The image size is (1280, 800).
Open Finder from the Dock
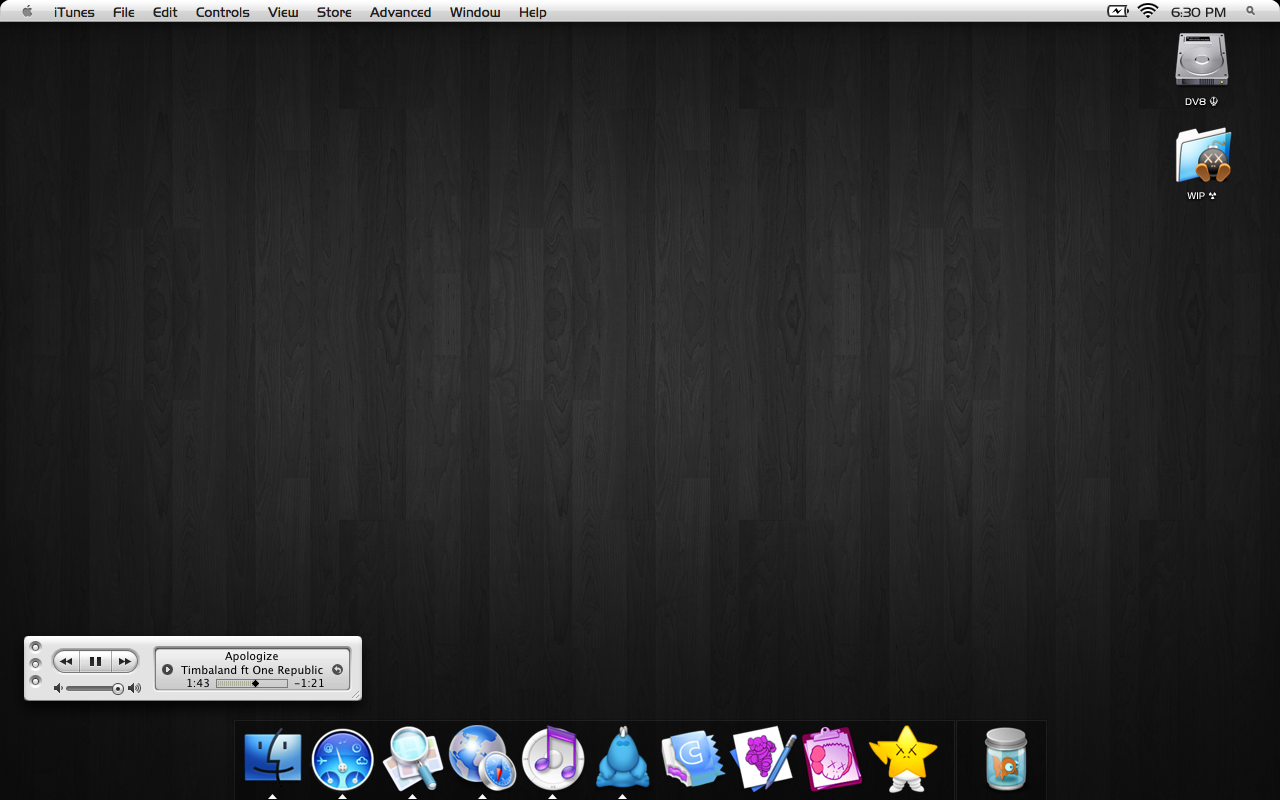pos(272,757)
